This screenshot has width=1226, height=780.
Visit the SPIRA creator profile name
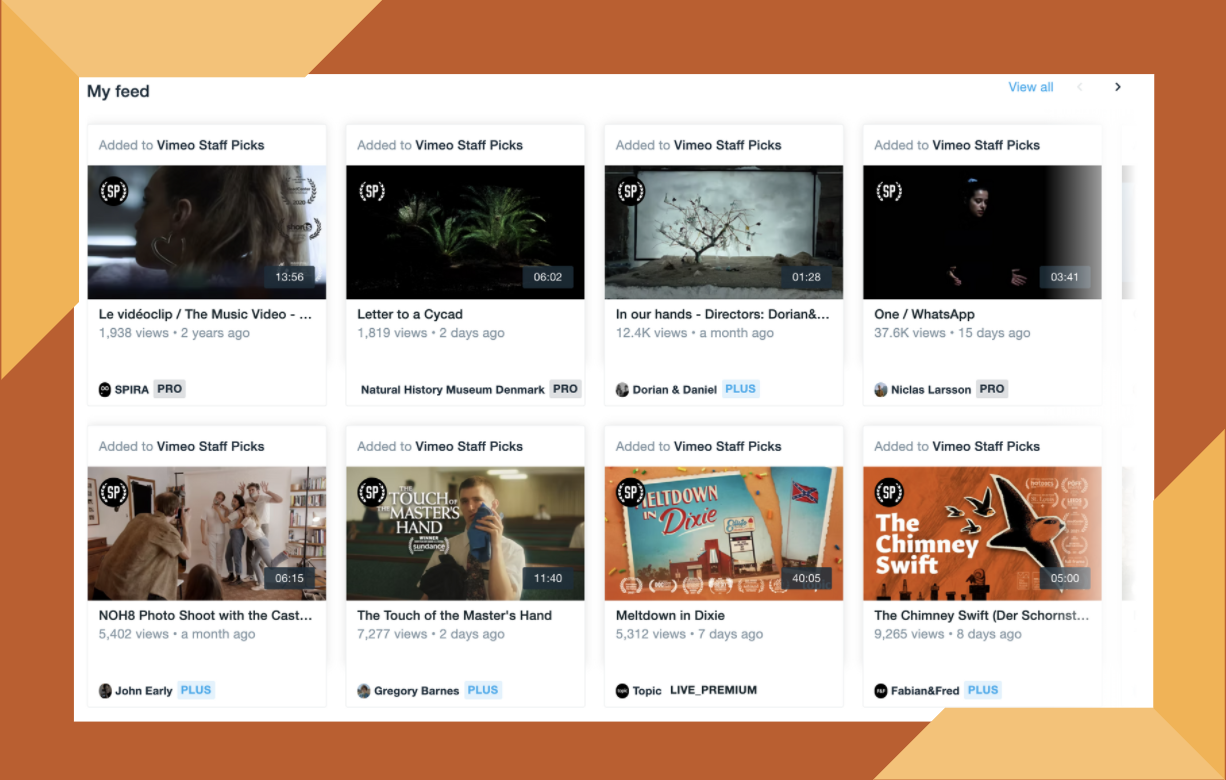coord(132,390)
